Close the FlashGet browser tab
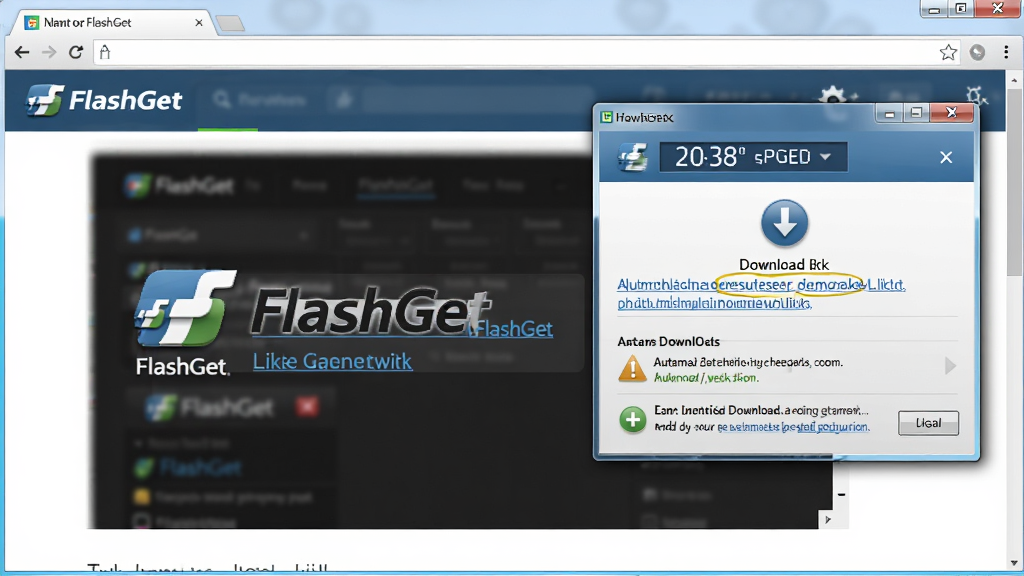1024x576 pixels. pyautogui.click(x=199, y=23)
